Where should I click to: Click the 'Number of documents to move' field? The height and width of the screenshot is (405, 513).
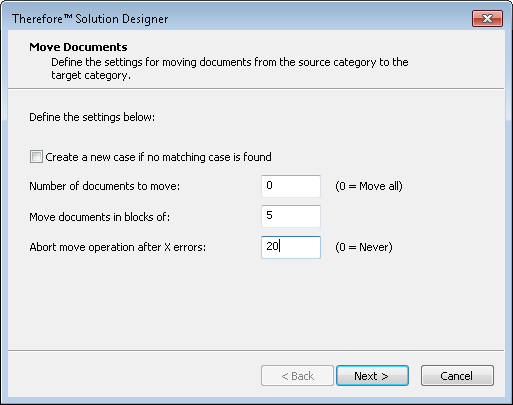coord(291,186)
